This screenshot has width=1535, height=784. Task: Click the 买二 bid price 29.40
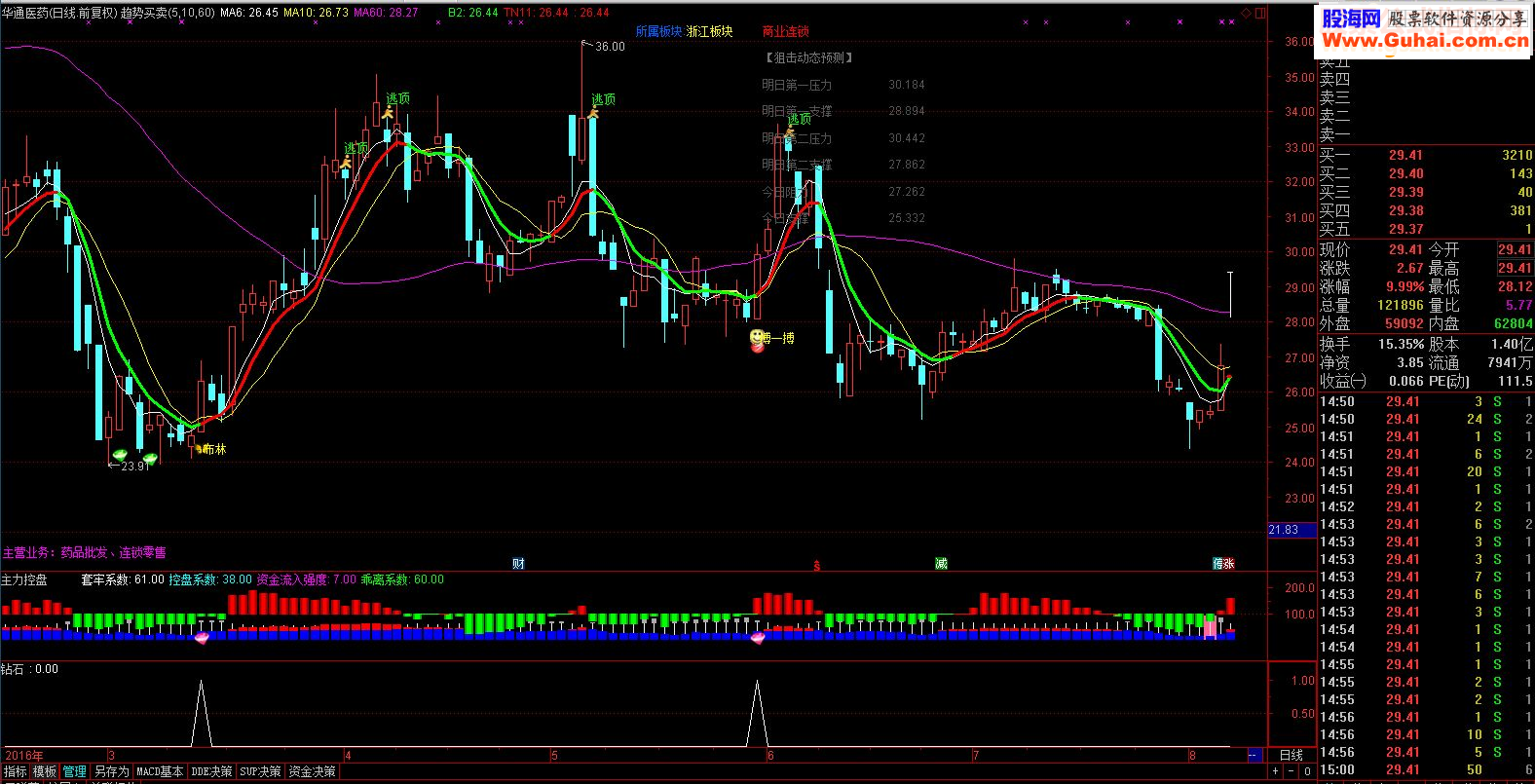coord(1405,173)
